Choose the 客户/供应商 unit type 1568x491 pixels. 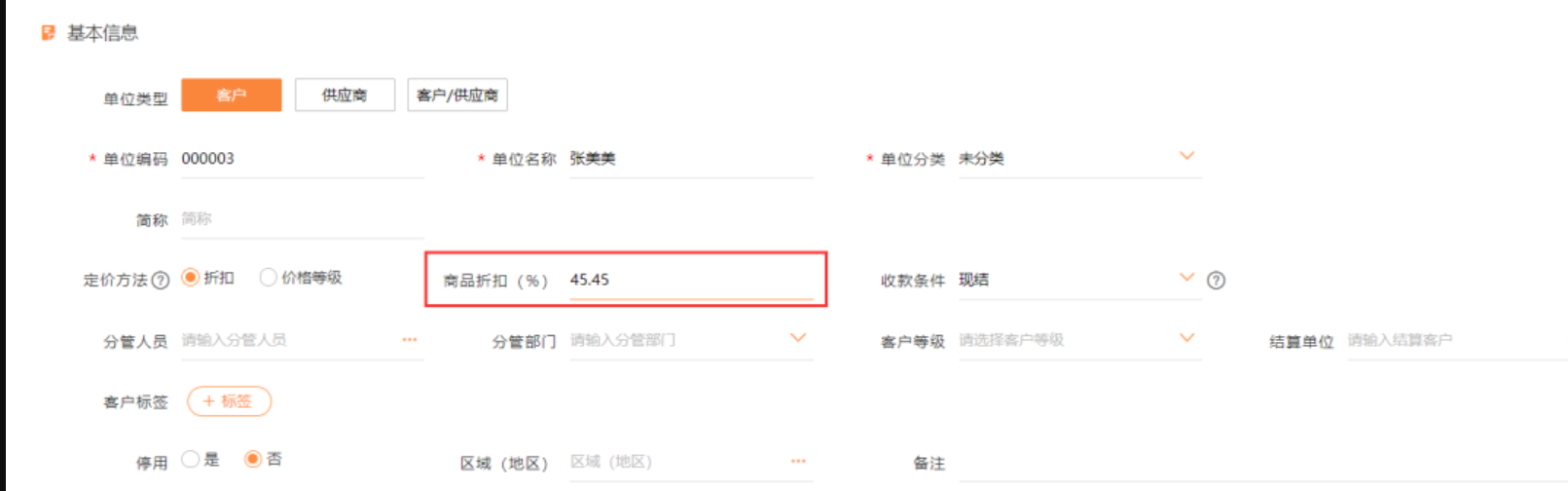(457, 94)
